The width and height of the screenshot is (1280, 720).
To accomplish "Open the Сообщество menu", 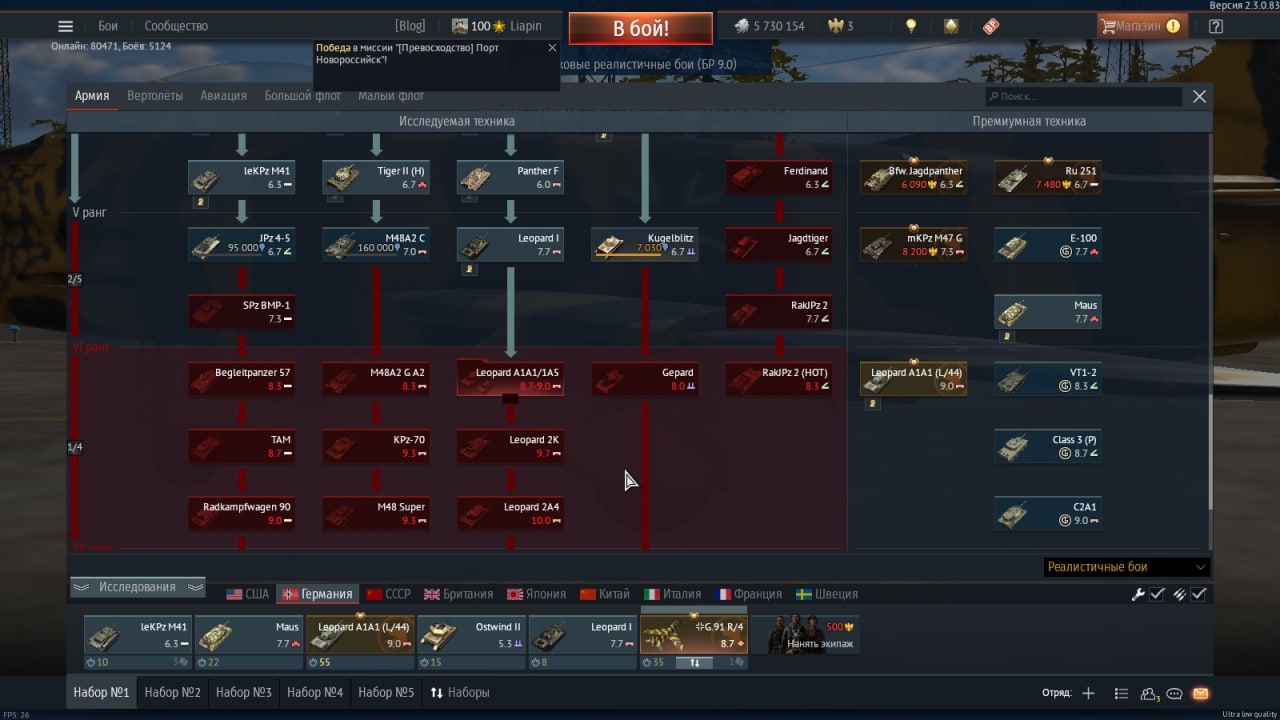I will [176, 26].
